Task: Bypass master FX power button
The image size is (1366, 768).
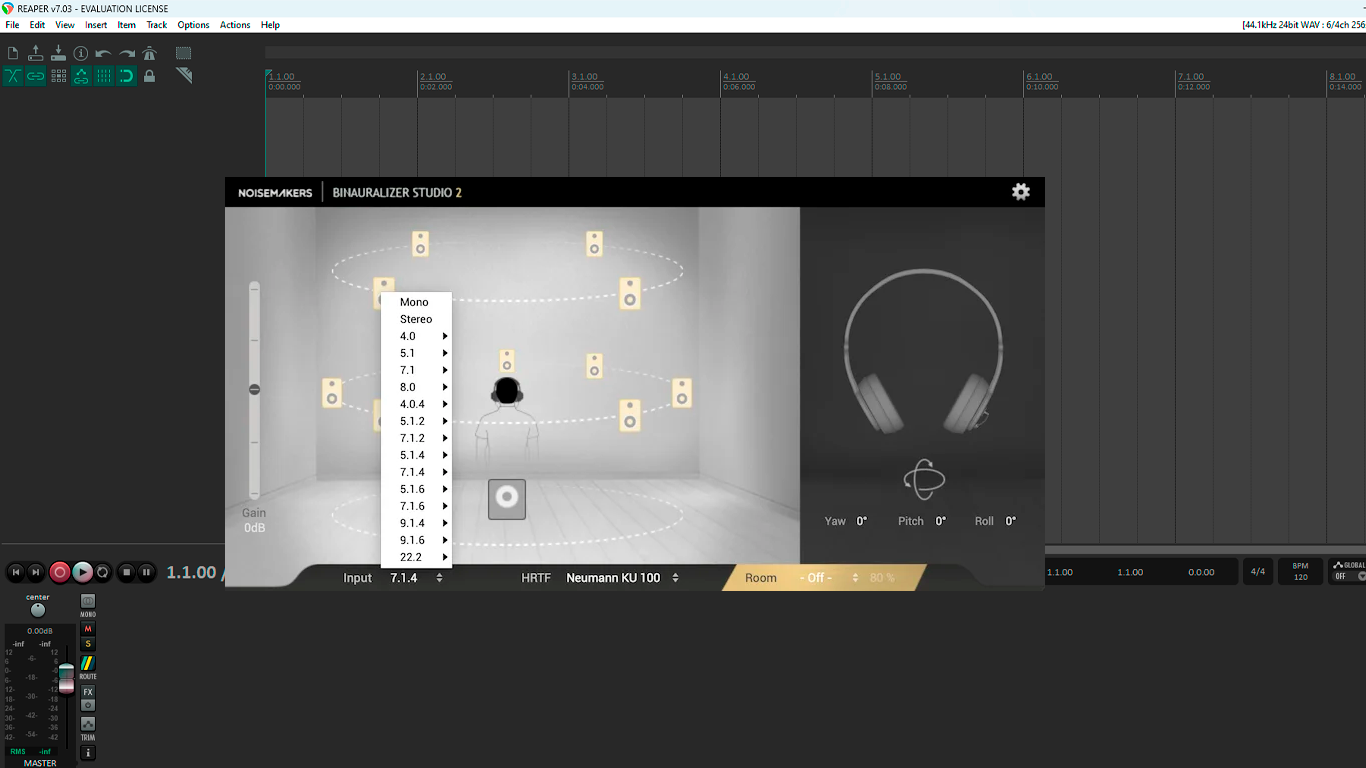Action: point(88,705)
